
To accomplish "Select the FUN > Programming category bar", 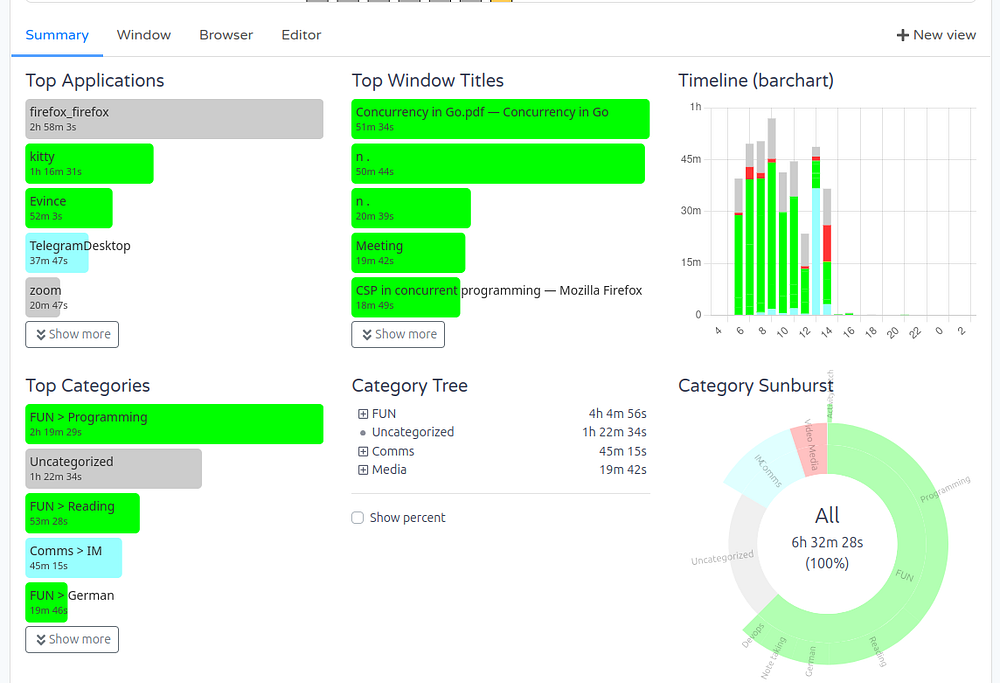I will 174,424.
